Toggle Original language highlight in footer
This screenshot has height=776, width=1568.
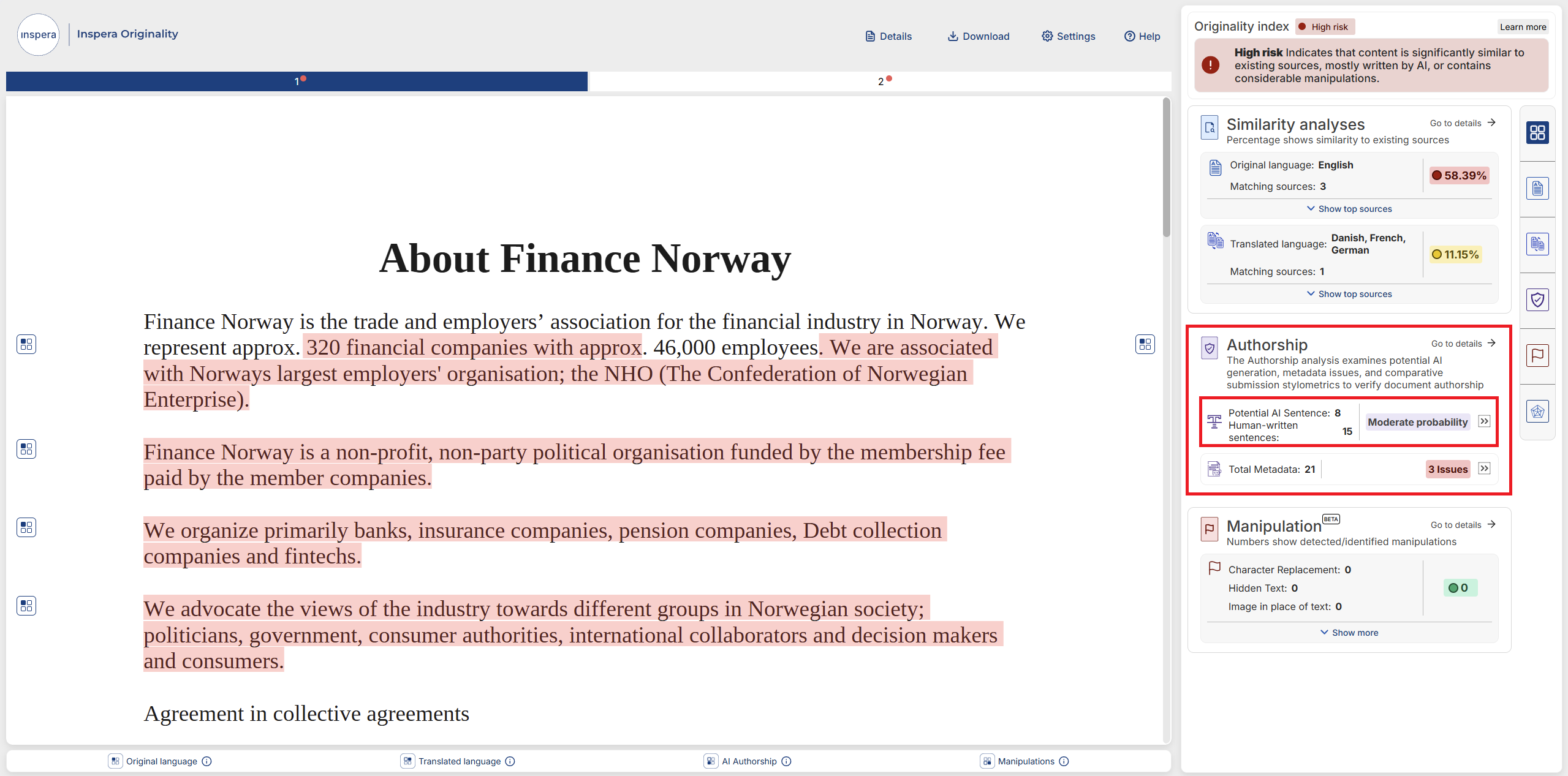click(x=115, y=761)
